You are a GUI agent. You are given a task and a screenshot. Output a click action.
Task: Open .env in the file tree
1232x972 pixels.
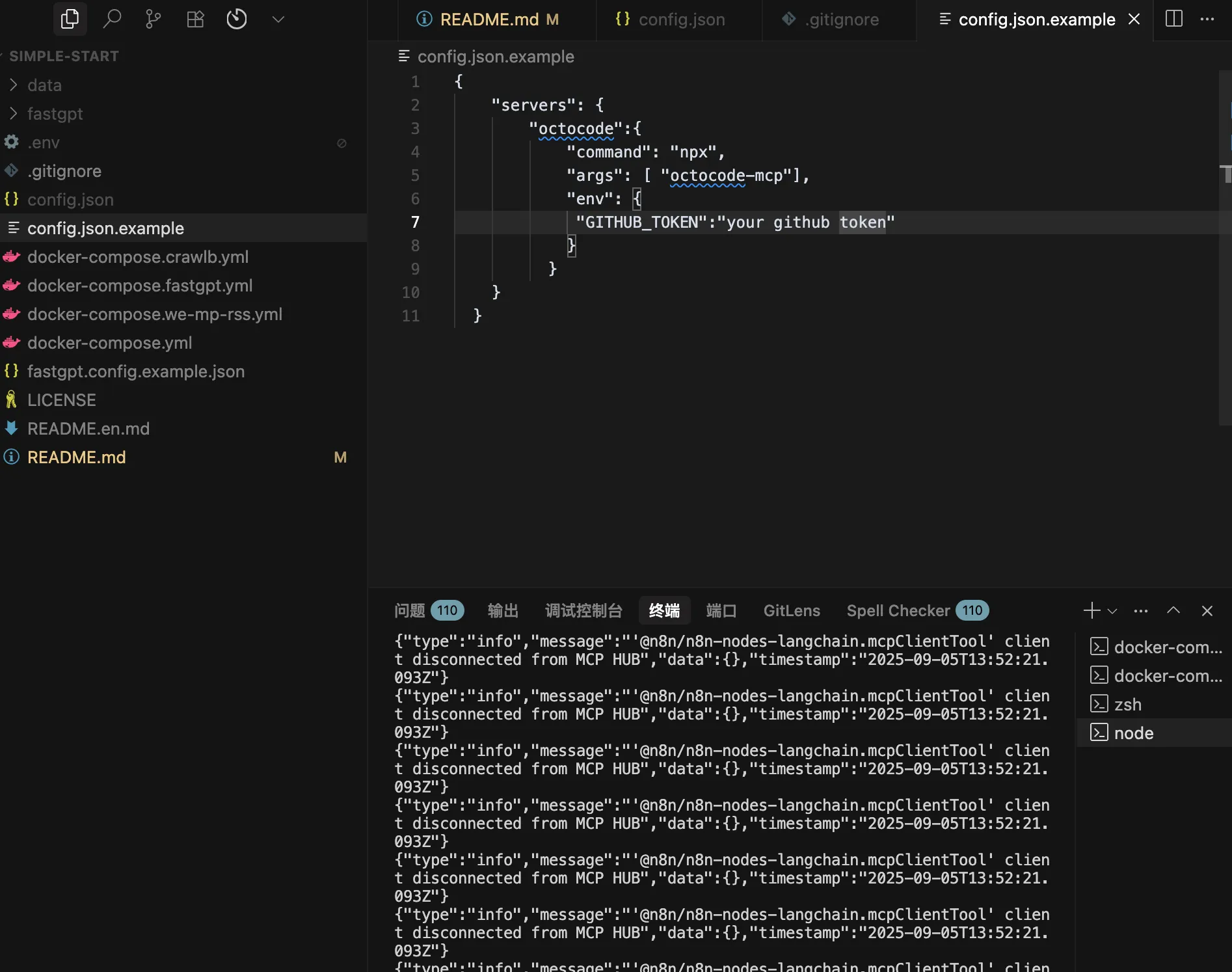tap(183, 142)
